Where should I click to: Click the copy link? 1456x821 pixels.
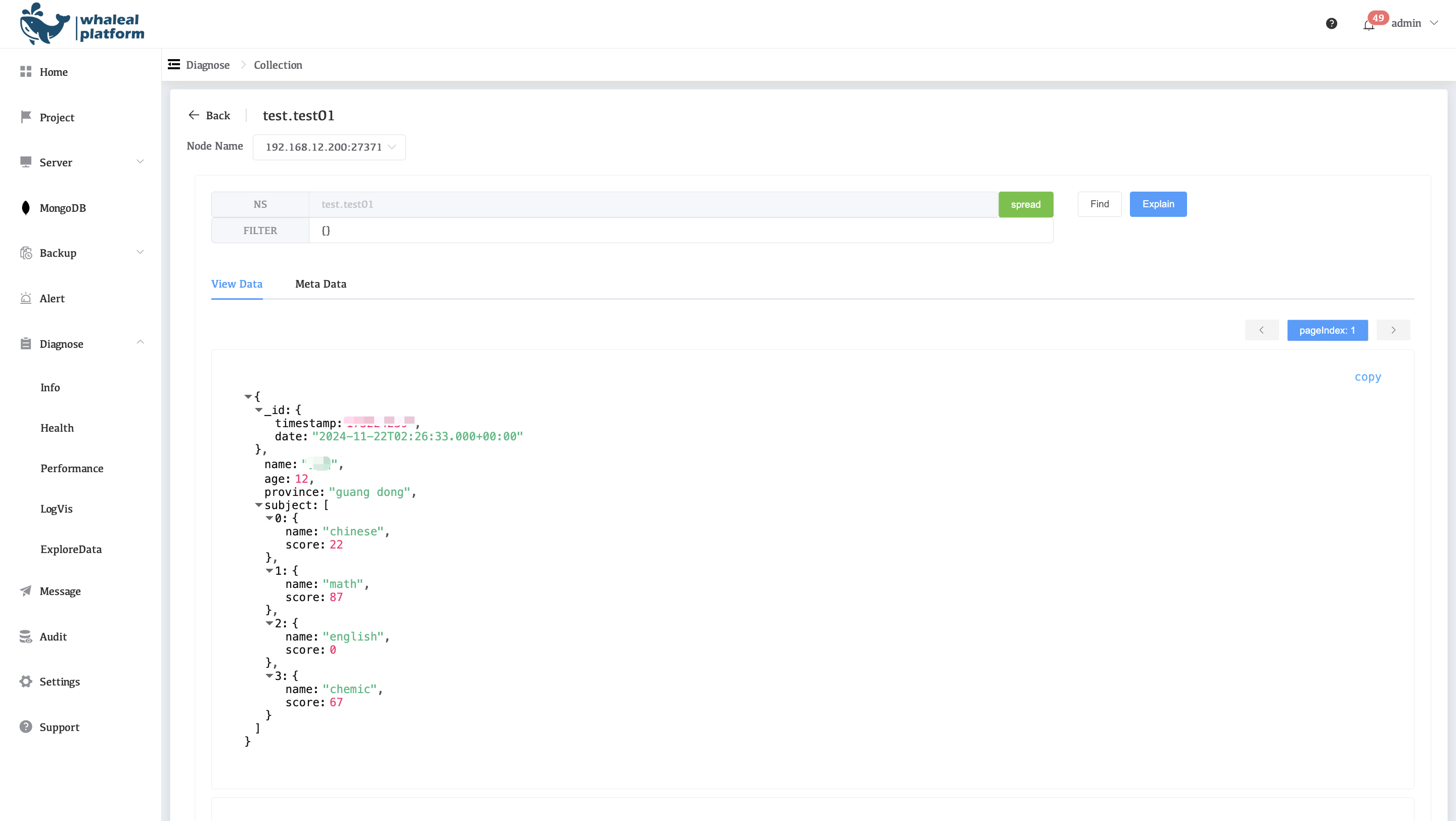1367,377
